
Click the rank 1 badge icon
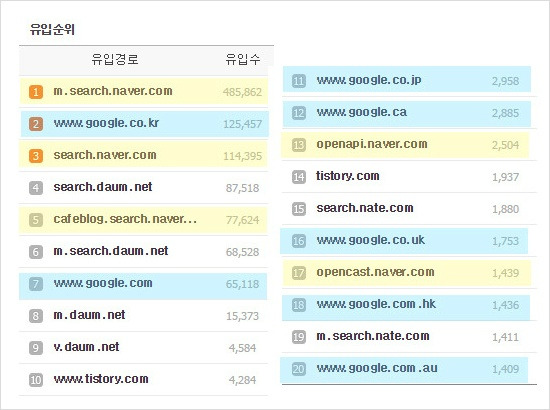36,92
